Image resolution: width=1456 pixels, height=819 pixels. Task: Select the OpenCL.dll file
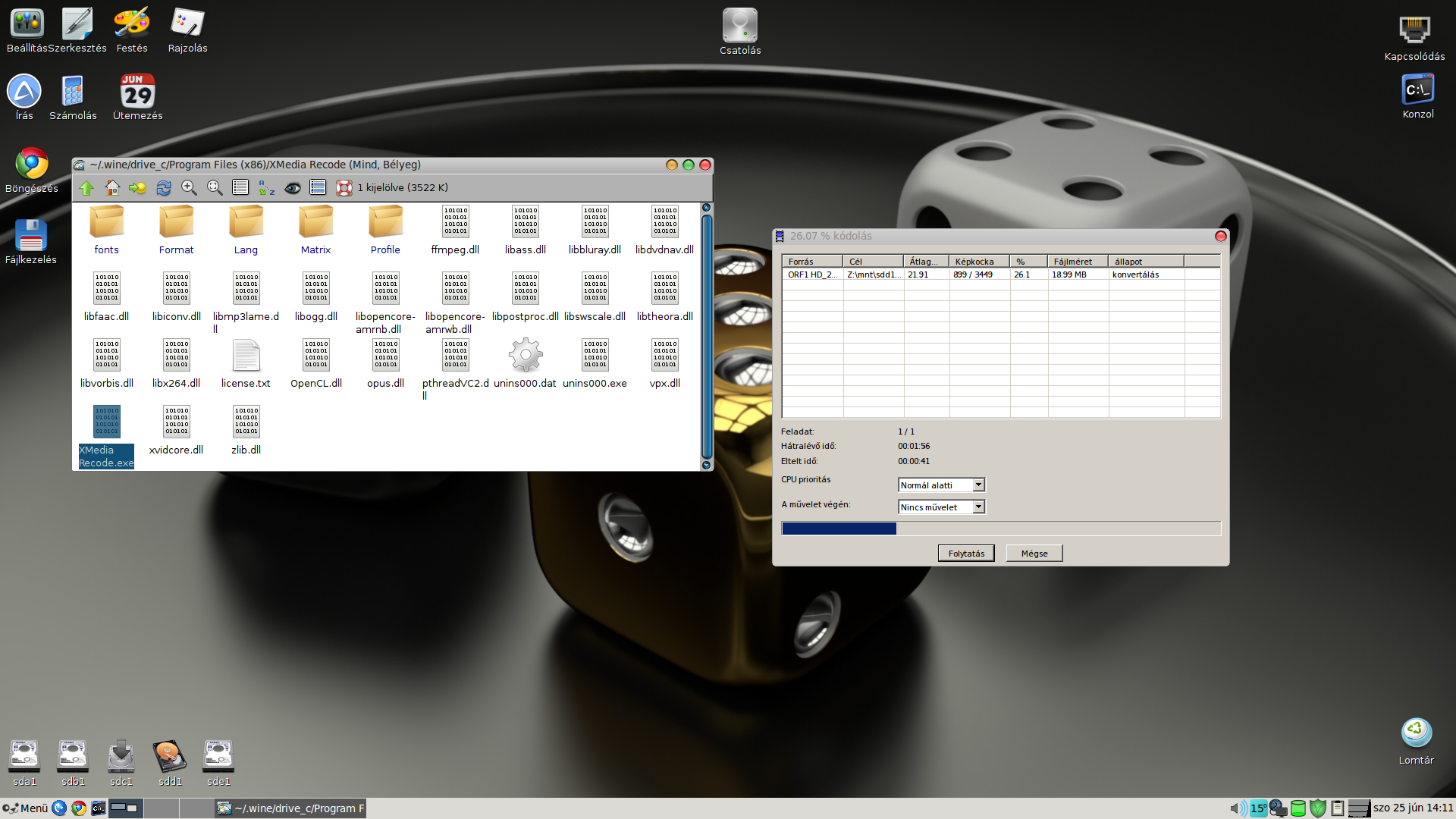tap(316, 364)
